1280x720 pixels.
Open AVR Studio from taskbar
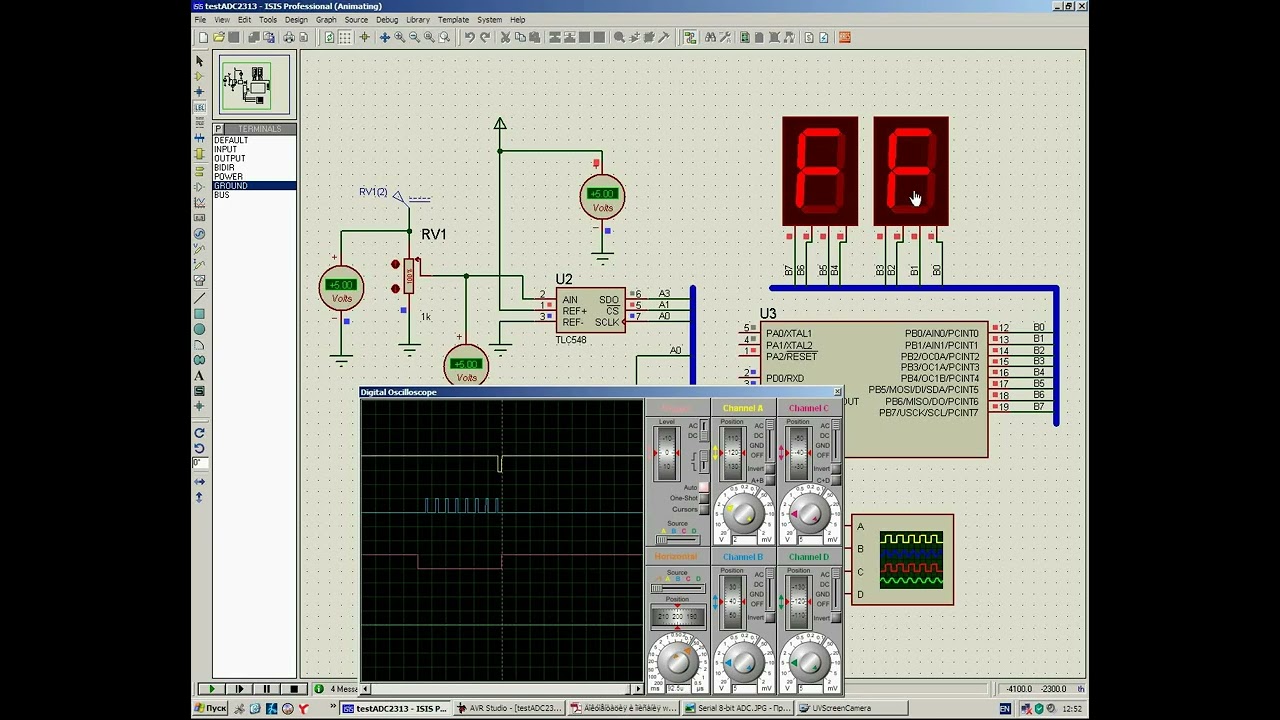[510, 708]
